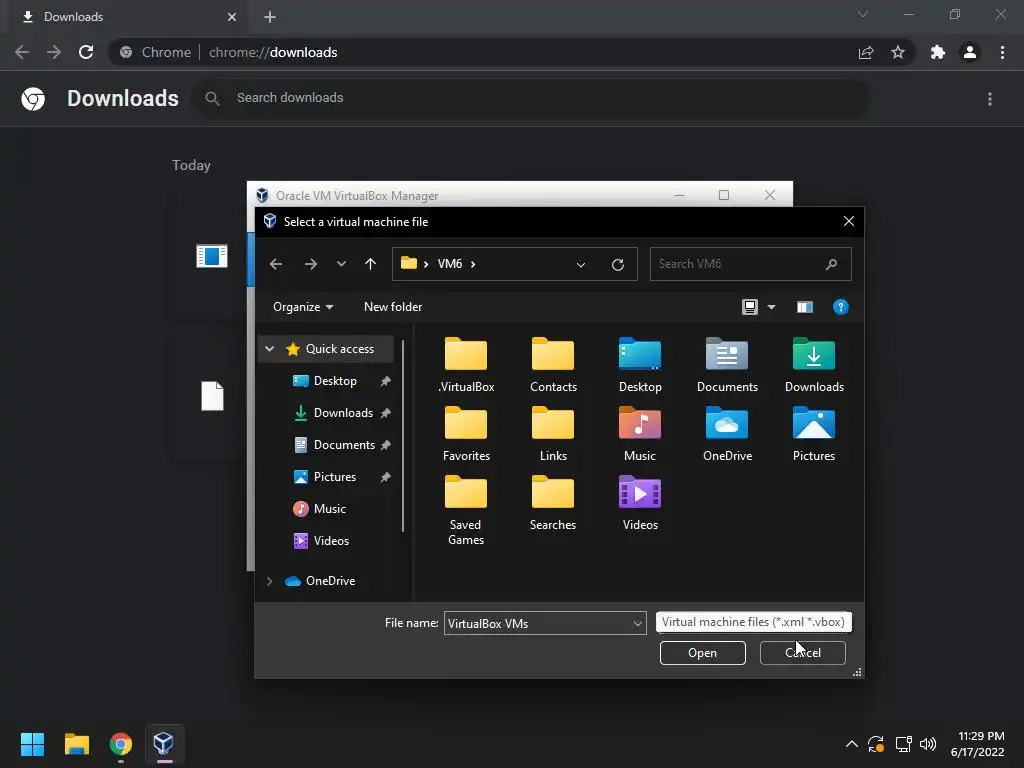Image resolution: width=1024 pixels, height=768 pixels.
Task: Click the File name text field
Action: point(538,624)
